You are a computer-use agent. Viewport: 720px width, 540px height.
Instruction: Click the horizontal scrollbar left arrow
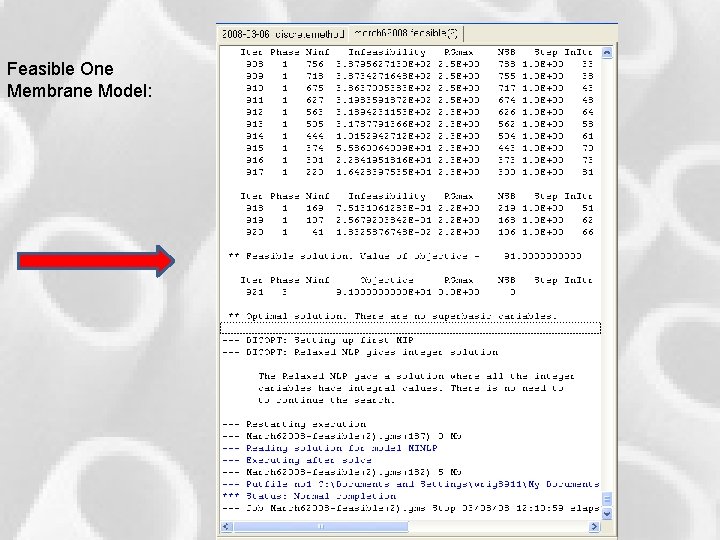[225, 526]
